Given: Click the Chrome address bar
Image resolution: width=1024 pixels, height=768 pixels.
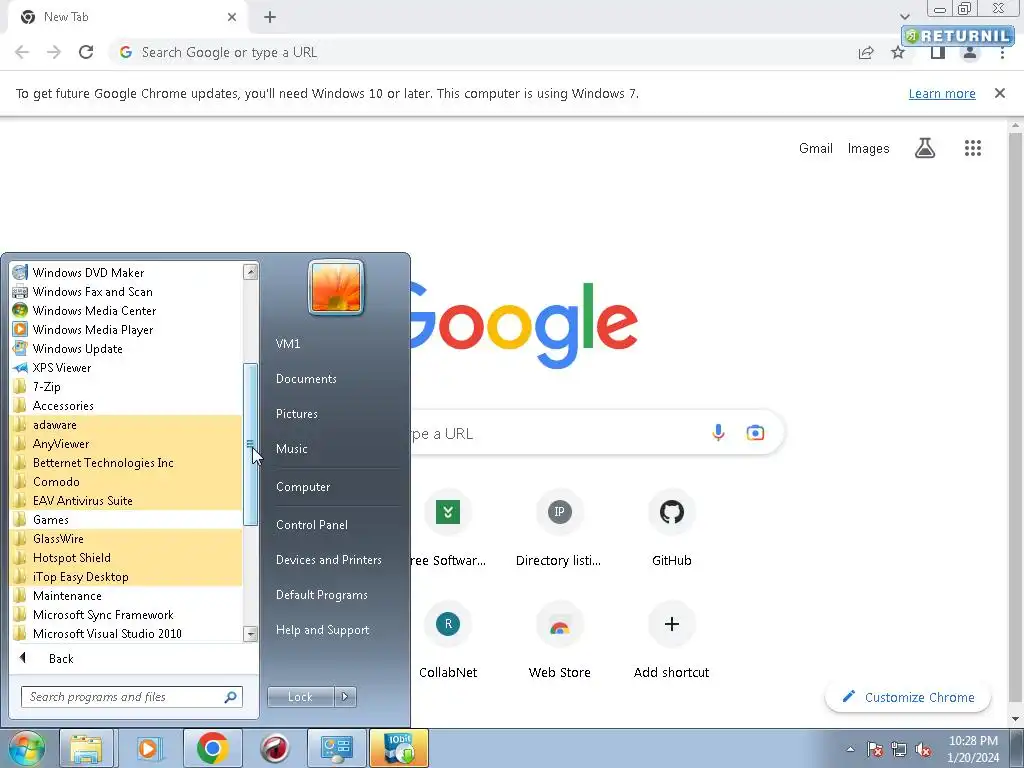Looking at the screenshot, I should (483, 52).
